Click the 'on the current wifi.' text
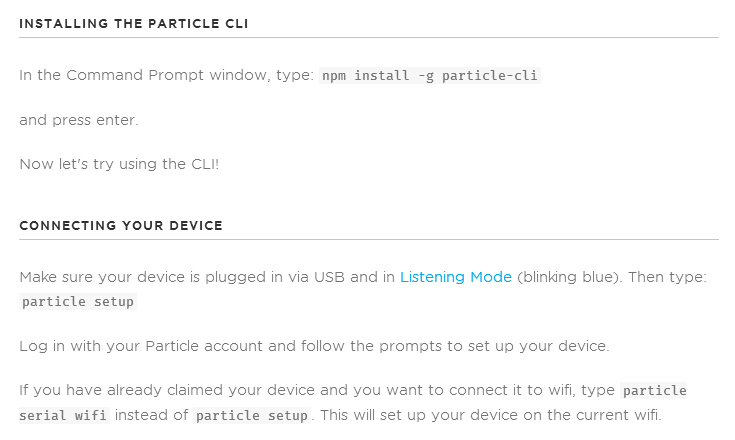The width and height of the screenshot is (735, 440). point(593,415)
